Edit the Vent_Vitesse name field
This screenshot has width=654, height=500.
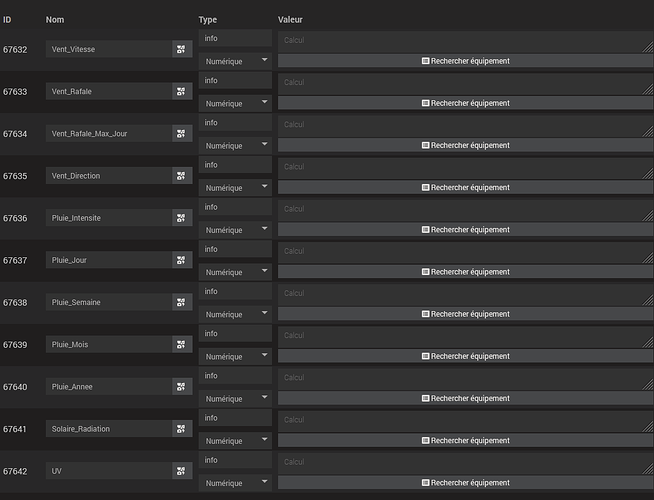pyautogui.click(x=109, y=49)
